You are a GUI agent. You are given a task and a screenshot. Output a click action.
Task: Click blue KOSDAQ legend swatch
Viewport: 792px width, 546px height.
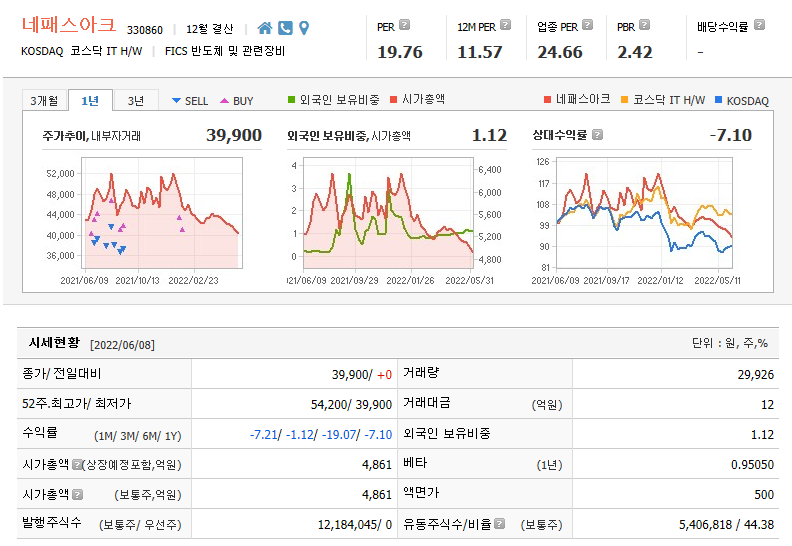tap(718, 100)
